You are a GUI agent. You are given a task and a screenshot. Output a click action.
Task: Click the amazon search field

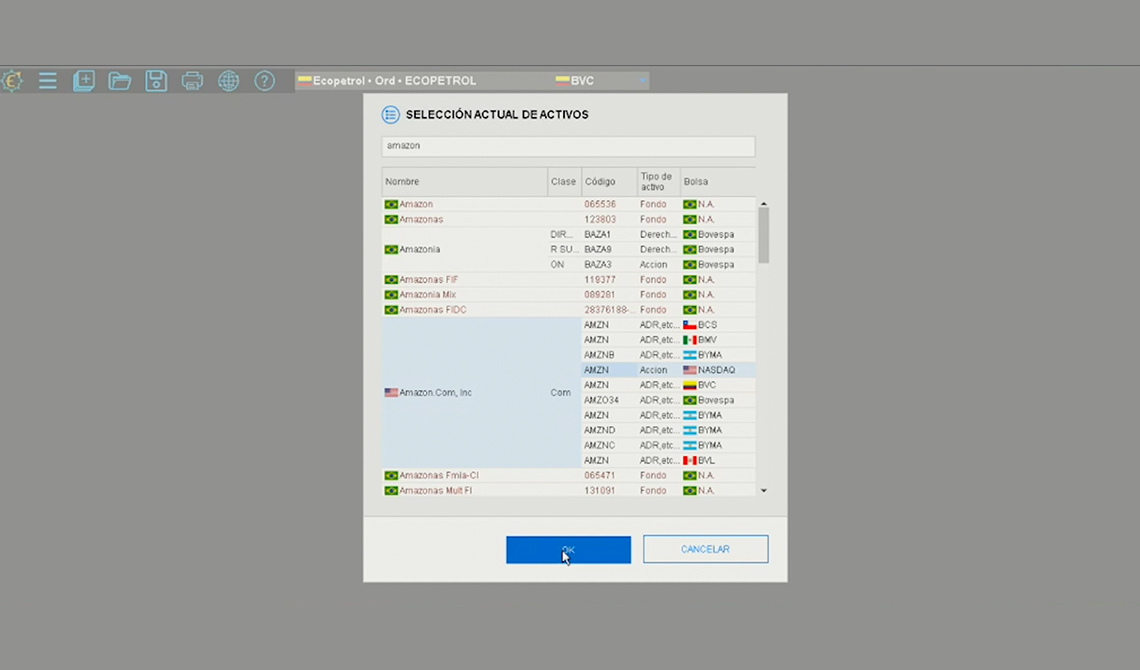568,146
